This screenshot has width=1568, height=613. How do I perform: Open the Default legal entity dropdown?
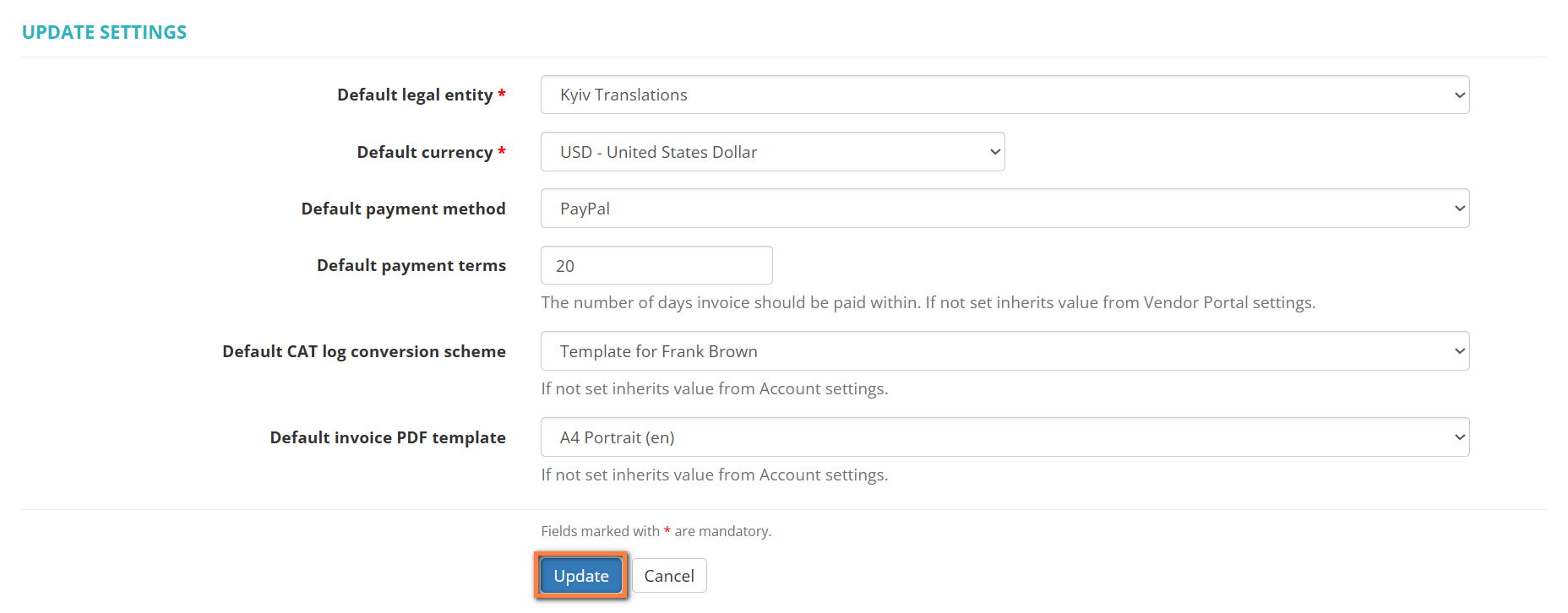(x=1004, y=95)
